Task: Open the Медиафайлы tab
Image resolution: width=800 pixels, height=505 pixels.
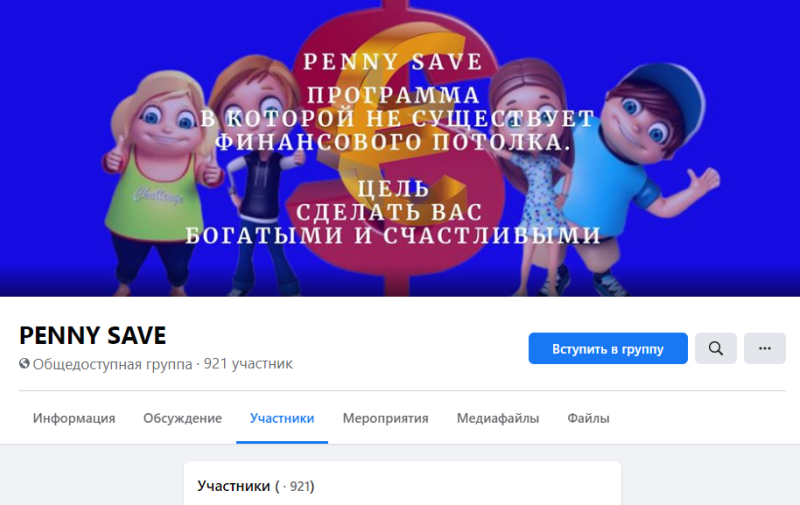Action: [497, 418]
